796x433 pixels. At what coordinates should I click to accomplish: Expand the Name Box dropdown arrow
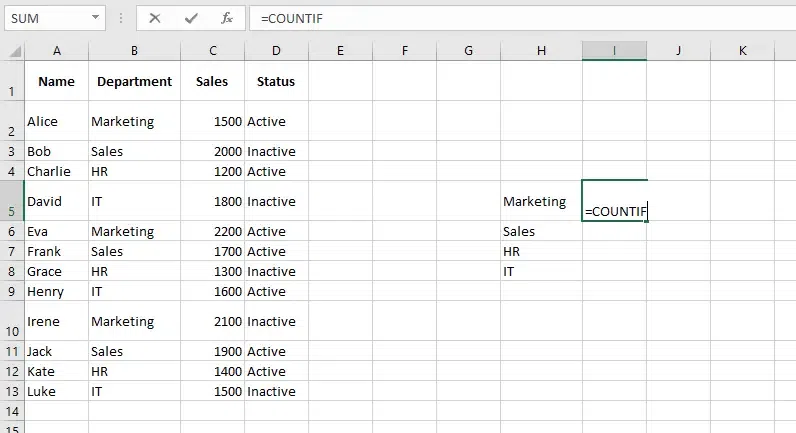95,18
